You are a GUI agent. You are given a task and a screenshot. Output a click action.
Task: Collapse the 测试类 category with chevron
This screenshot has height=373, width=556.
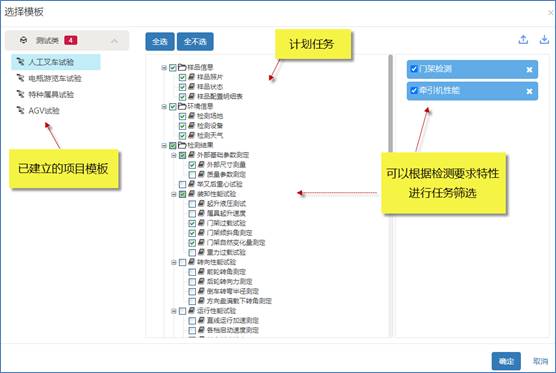click(x=114, y=41)
